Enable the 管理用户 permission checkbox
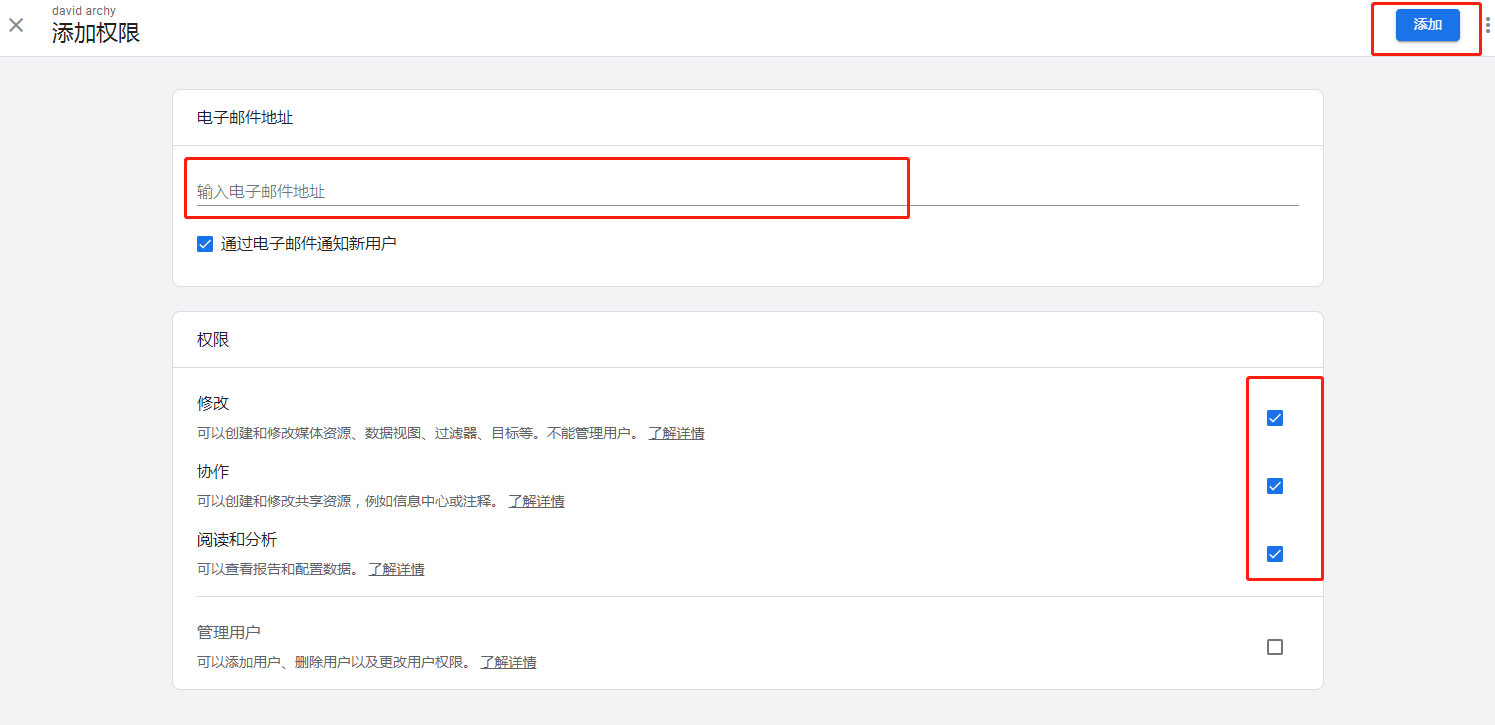This screenshot has height=725, width=1495. click(1274, 646)
